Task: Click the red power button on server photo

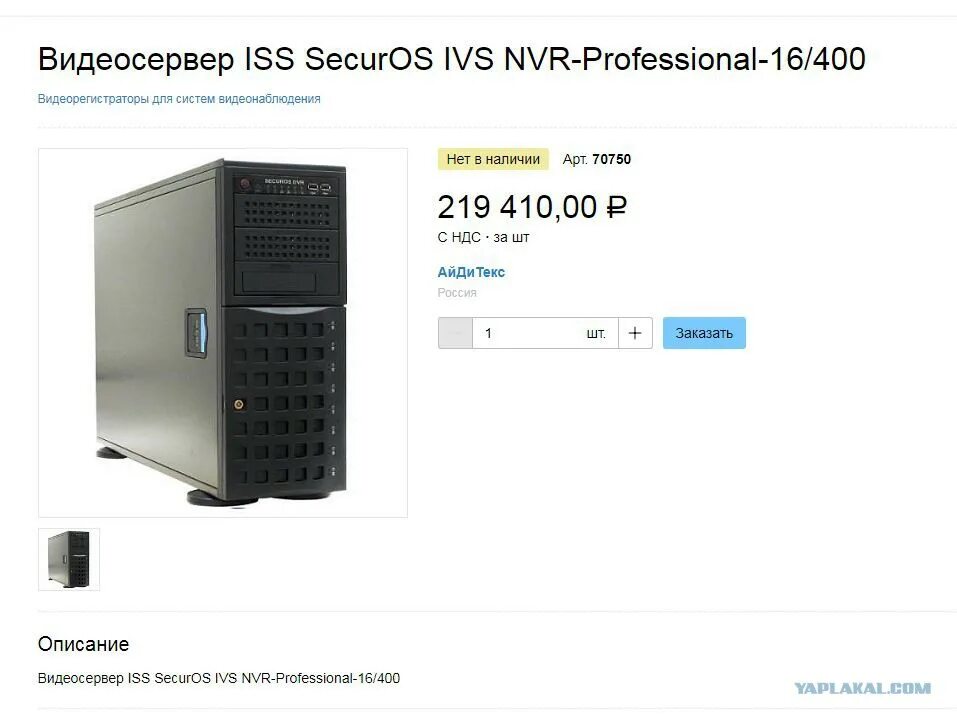Action: (x=245, y=184)
